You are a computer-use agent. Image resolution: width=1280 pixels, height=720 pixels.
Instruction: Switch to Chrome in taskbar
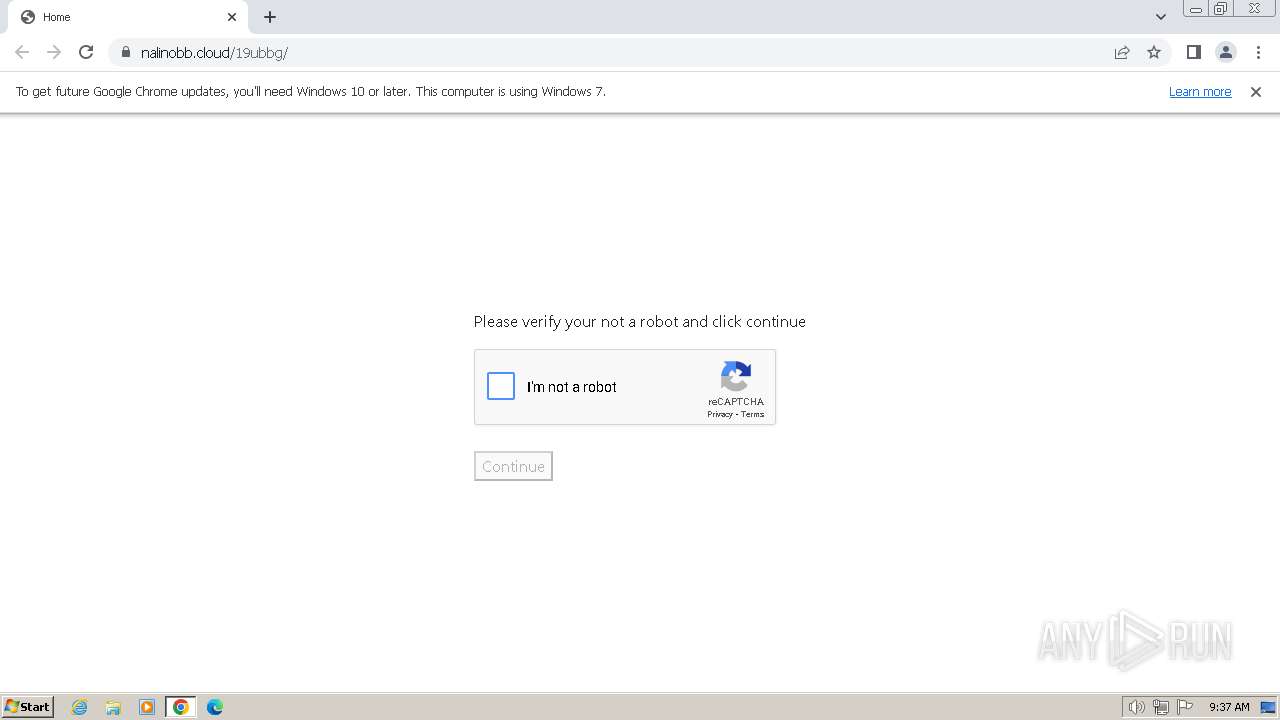pyautogui.click(x=181, y=707)
